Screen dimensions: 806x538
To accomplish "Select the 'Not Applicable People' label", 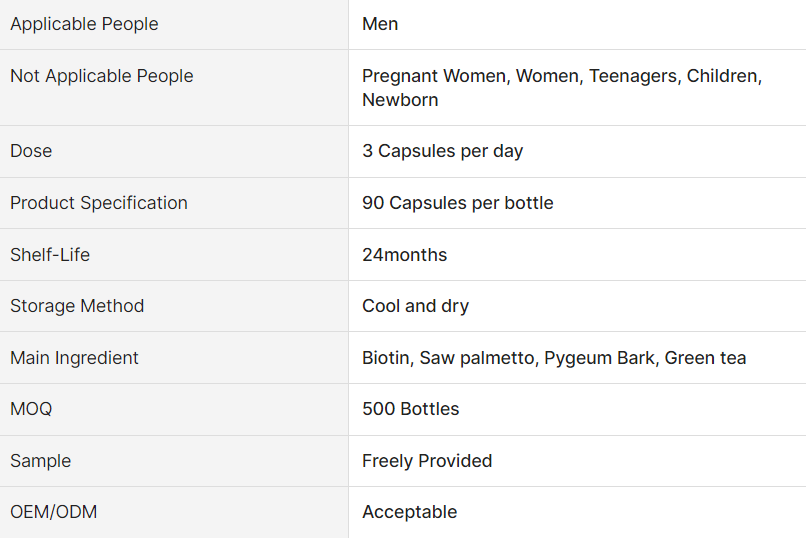I will point(102,76).
